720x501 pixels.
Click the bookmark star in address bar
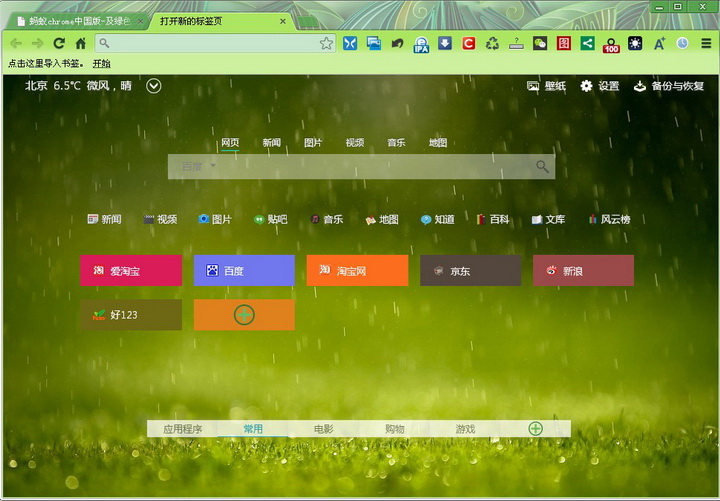point(326,44)
